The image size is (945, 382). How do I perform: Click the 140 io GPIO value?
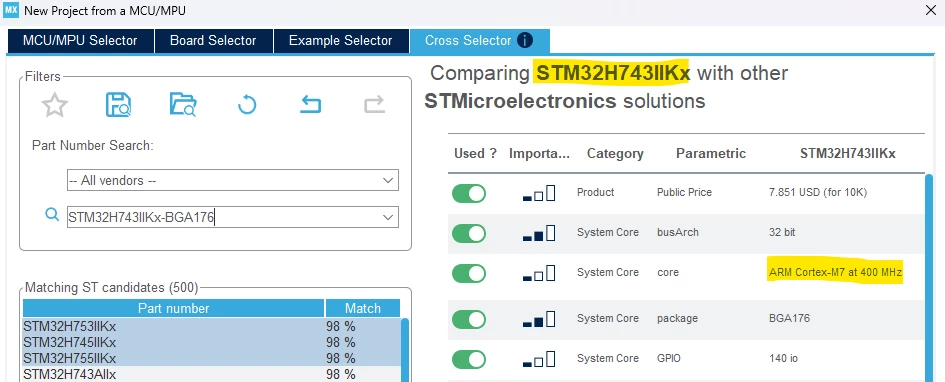[783, 358]
